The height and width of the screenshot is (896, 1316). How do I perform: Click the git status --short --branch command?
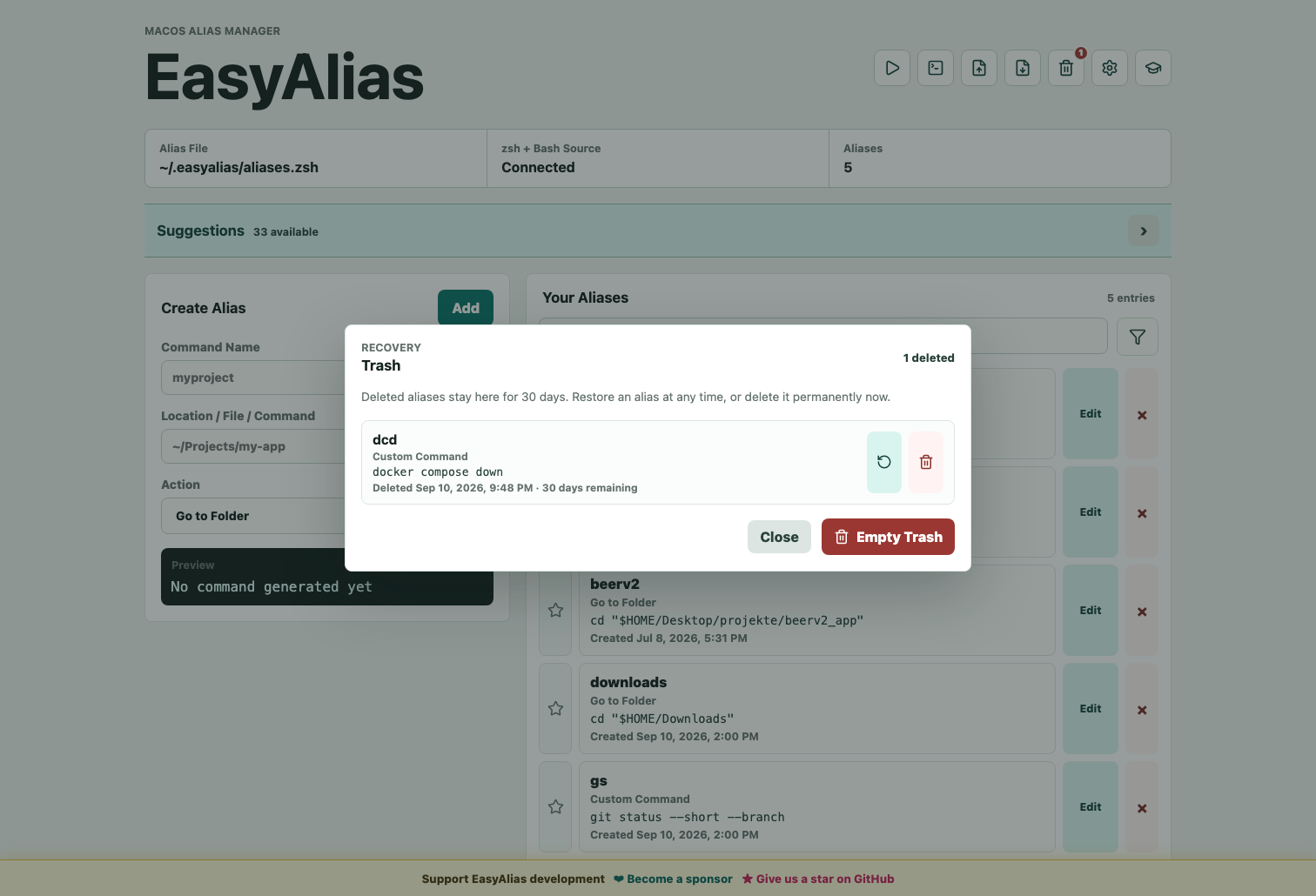pyautogui.click(x=688, y=818)
